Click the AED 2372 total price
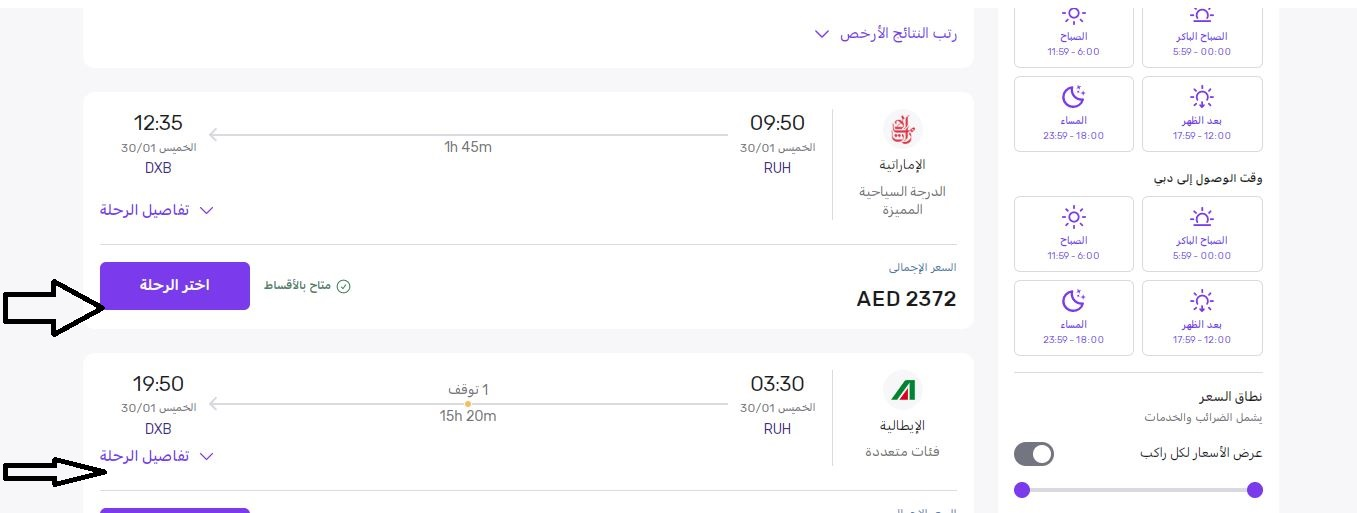 pyautogui.click(x=906, y=299)
